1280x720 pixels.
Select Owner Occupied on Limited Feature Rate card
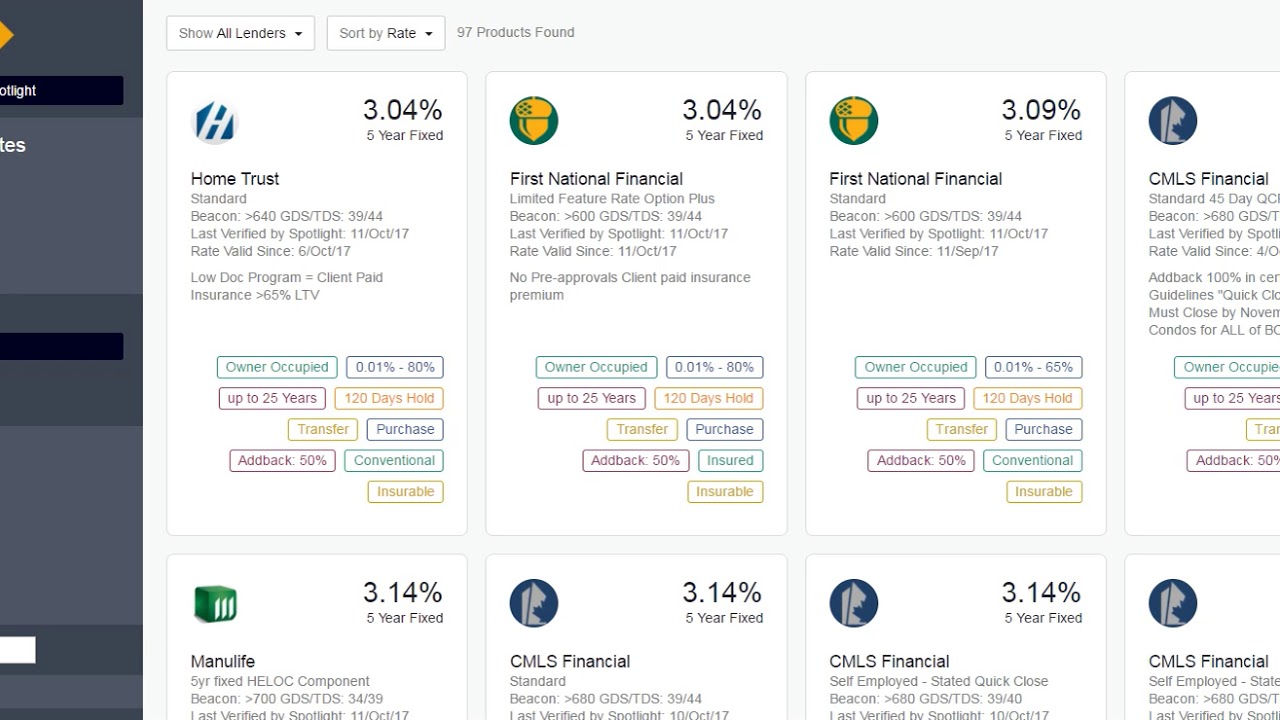pyautogui.click(x=596, y=367)
